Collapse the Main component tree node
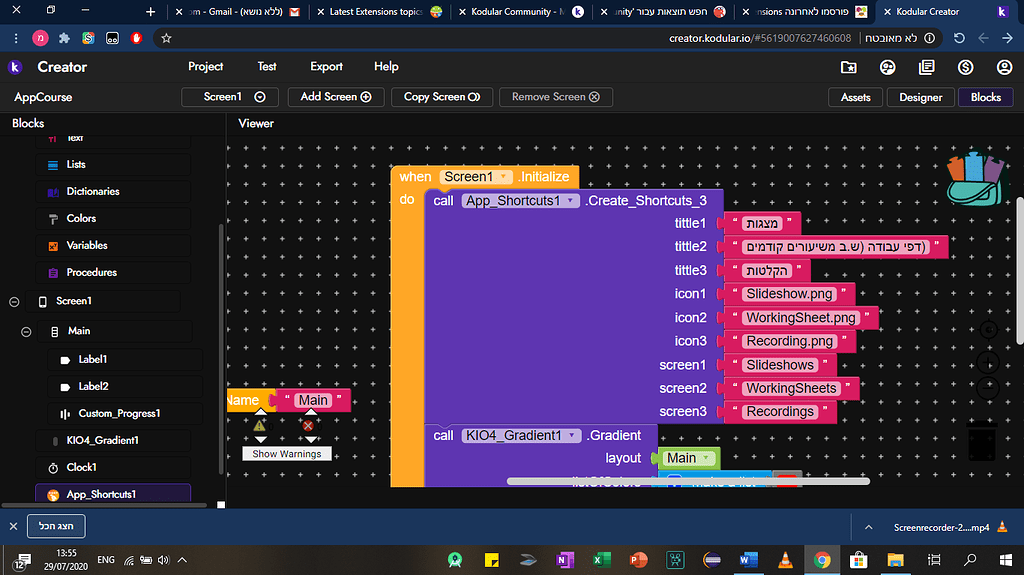1024x575 pixels. 27,331
